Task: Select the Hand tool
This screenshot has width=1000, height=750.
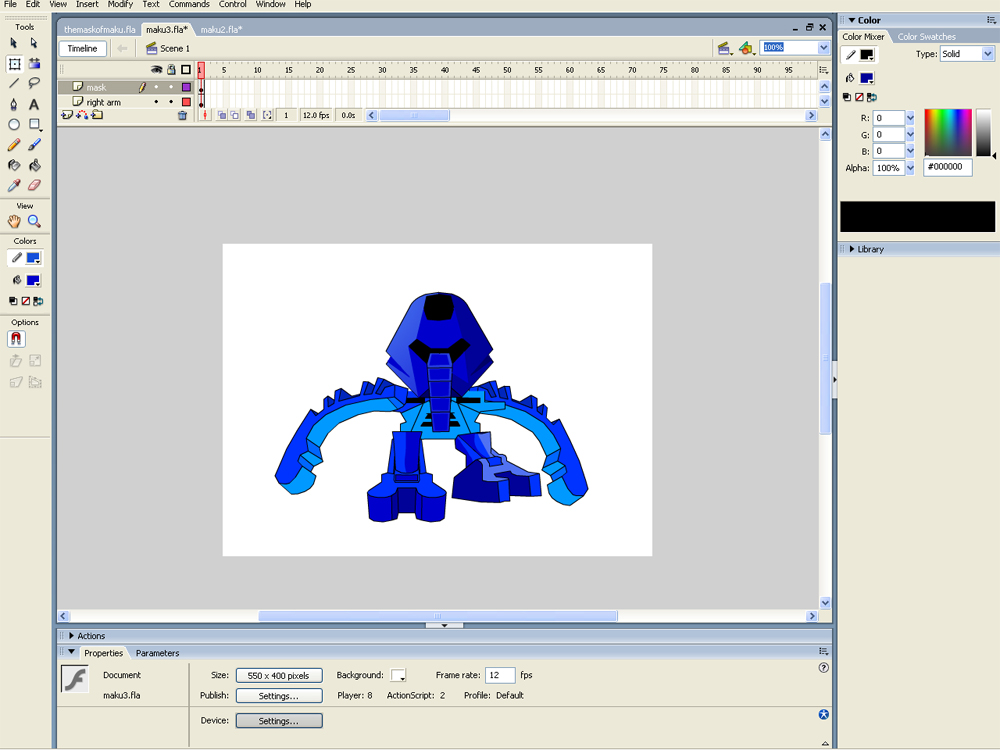Action: coord(14,222)
